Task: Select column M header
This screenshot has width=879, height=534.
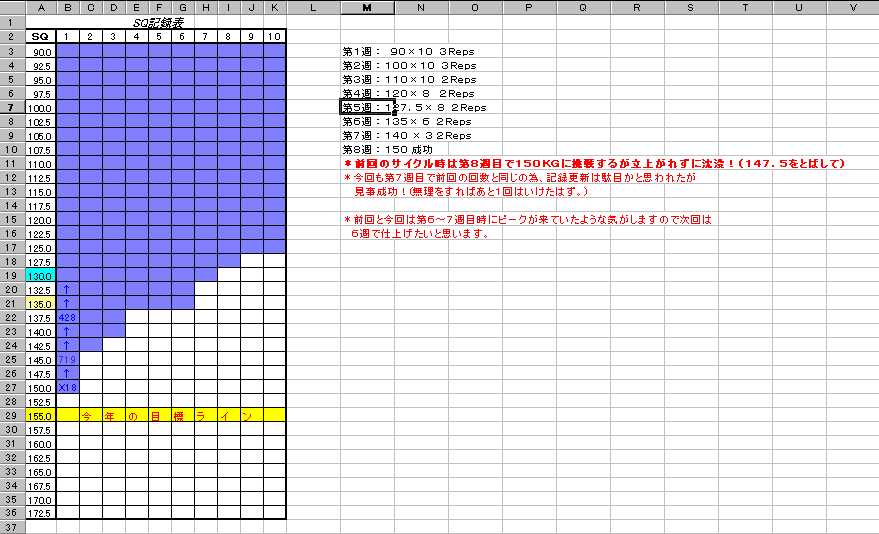Action: point(367,7)
